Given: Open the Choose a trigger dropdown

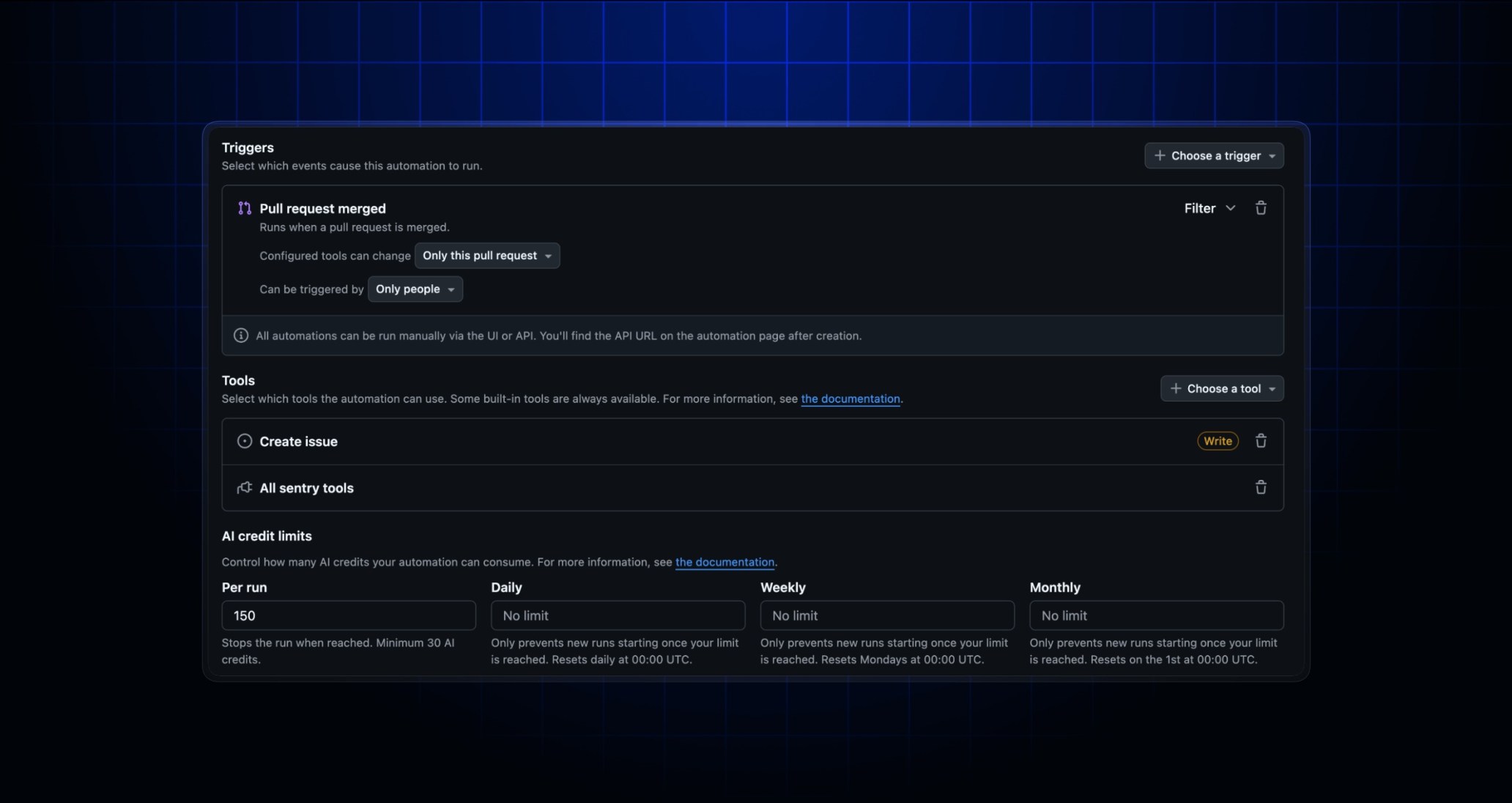Looking at the screenshot, I should 1214,155.
